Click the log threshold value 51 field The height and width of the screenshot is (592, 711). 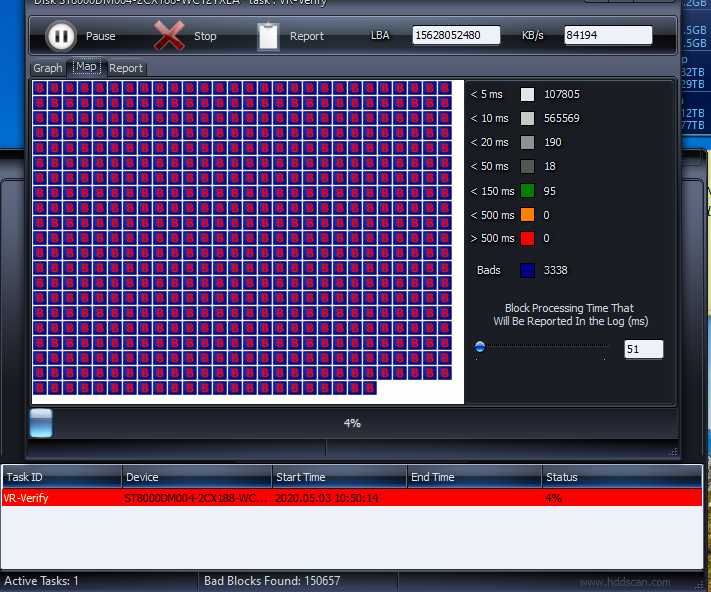[x=643, y=349]
